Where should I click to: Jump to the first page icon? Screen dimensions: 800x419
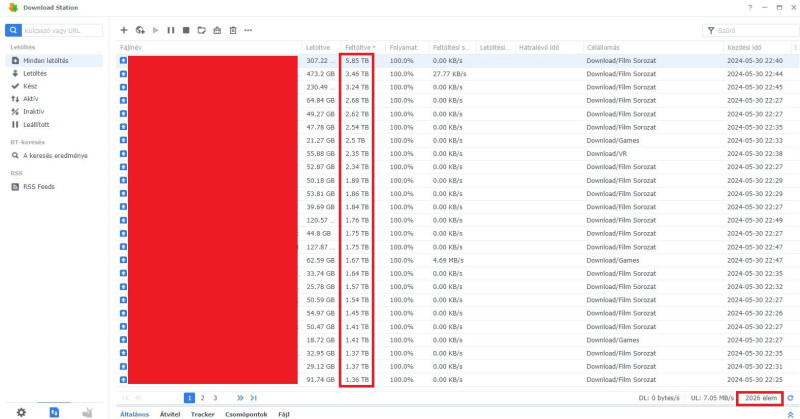pos(125,398)
